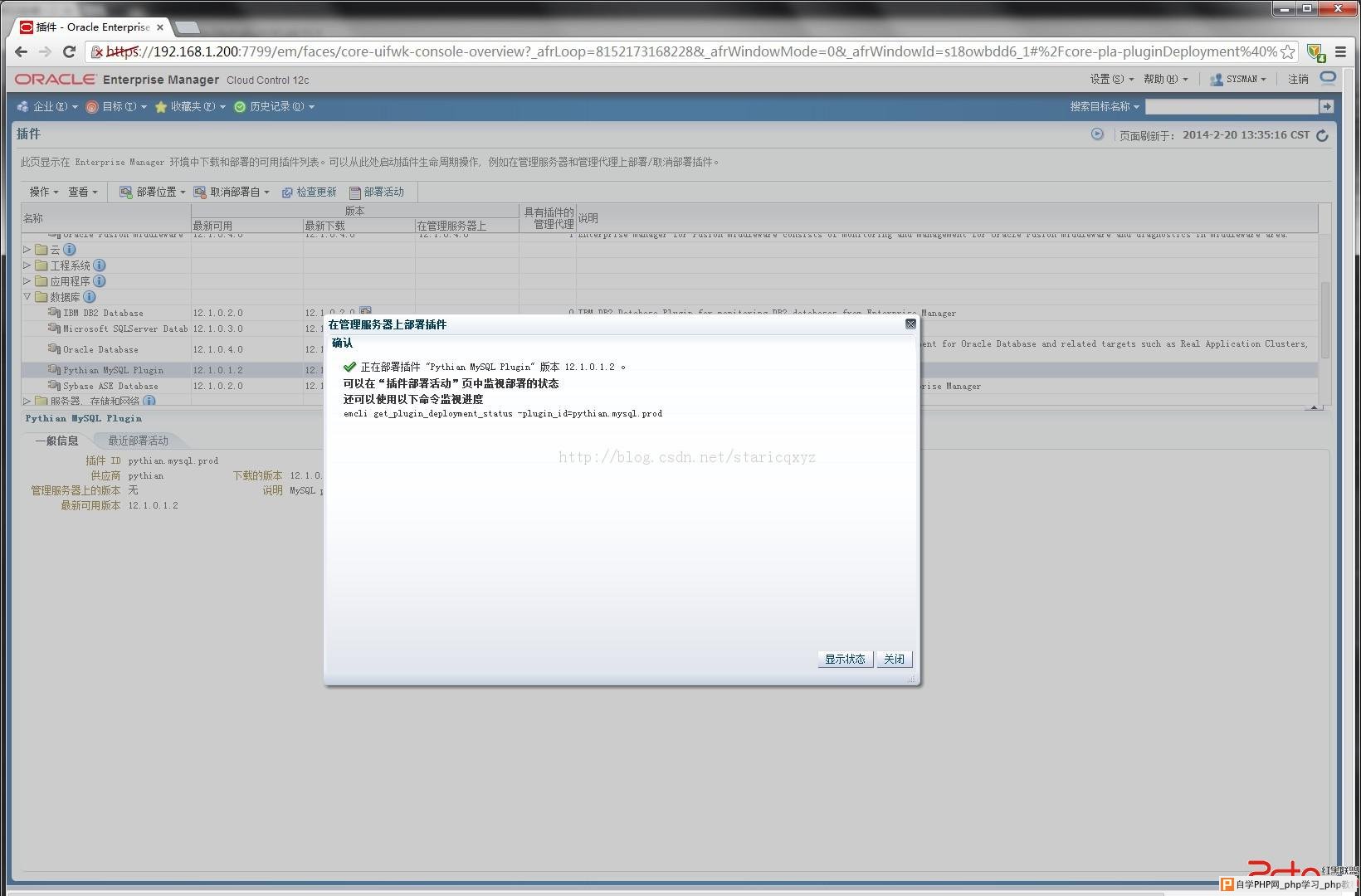Collapse the 数据库 folder node
1361x896 pixels.
[27, 296]
